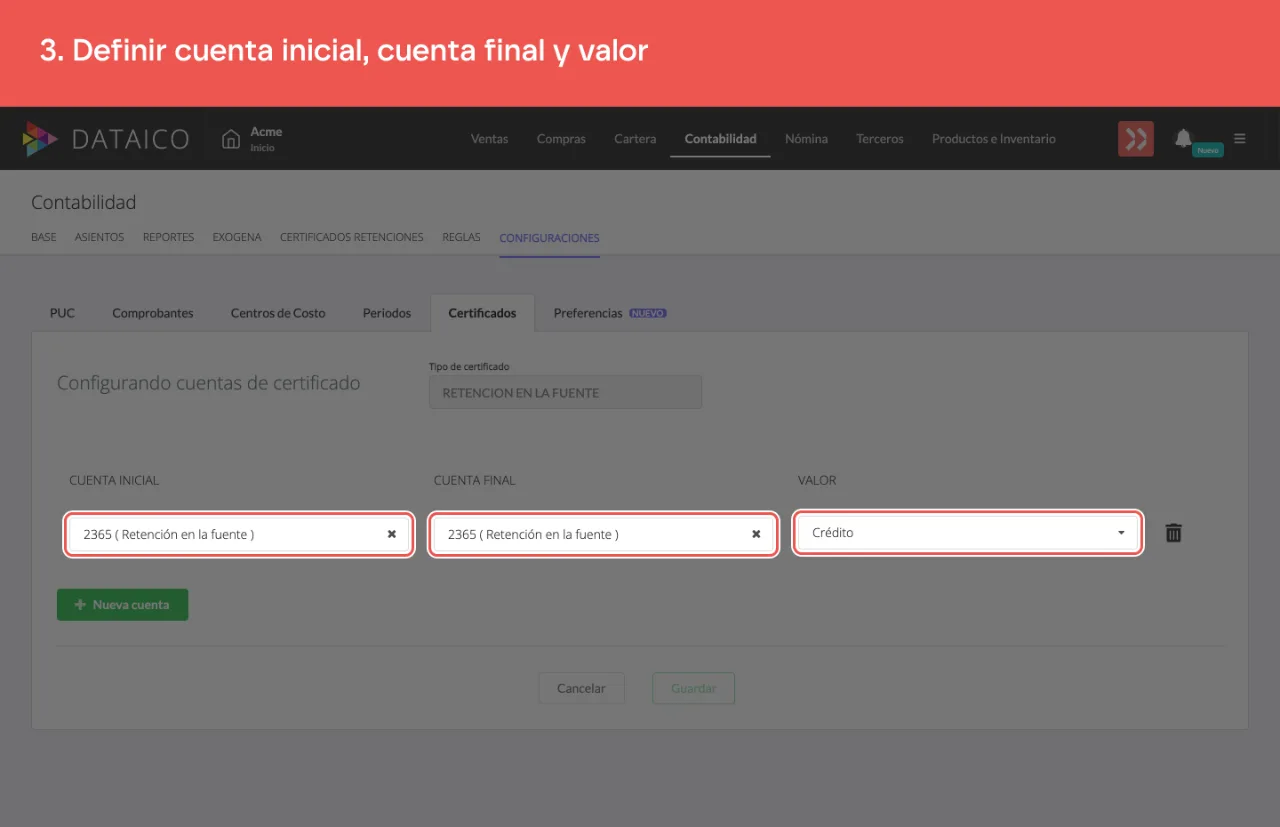
Task: Click the Guardar button
Action: click(693, 689)
